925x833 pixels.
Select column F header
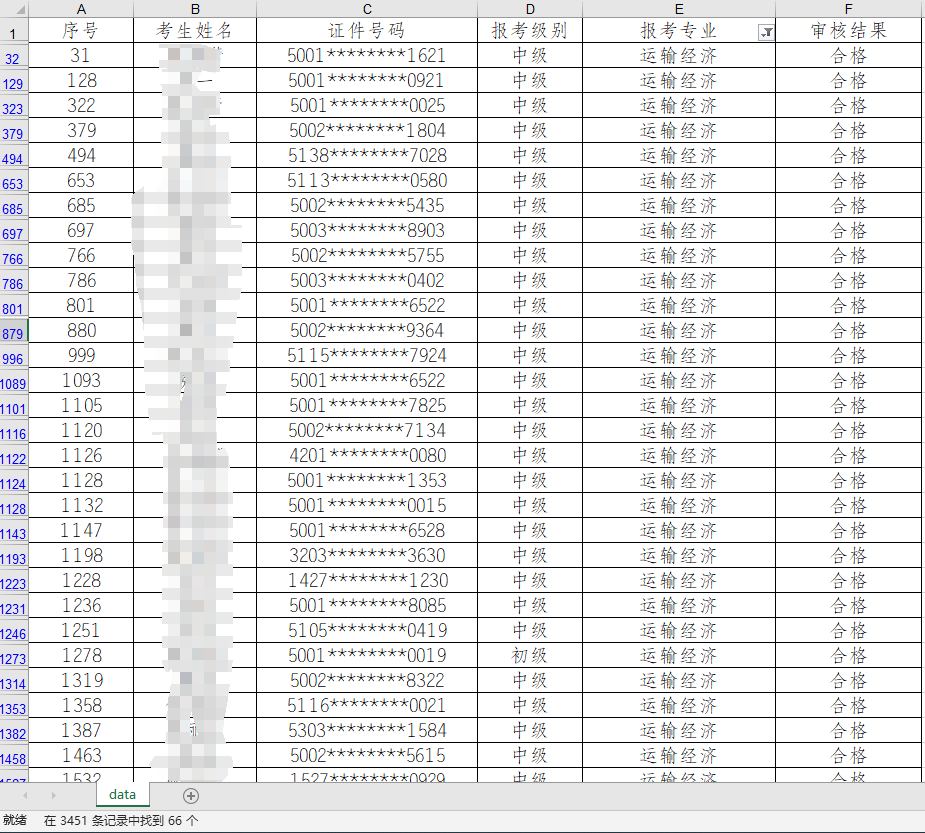click(848, 9)
